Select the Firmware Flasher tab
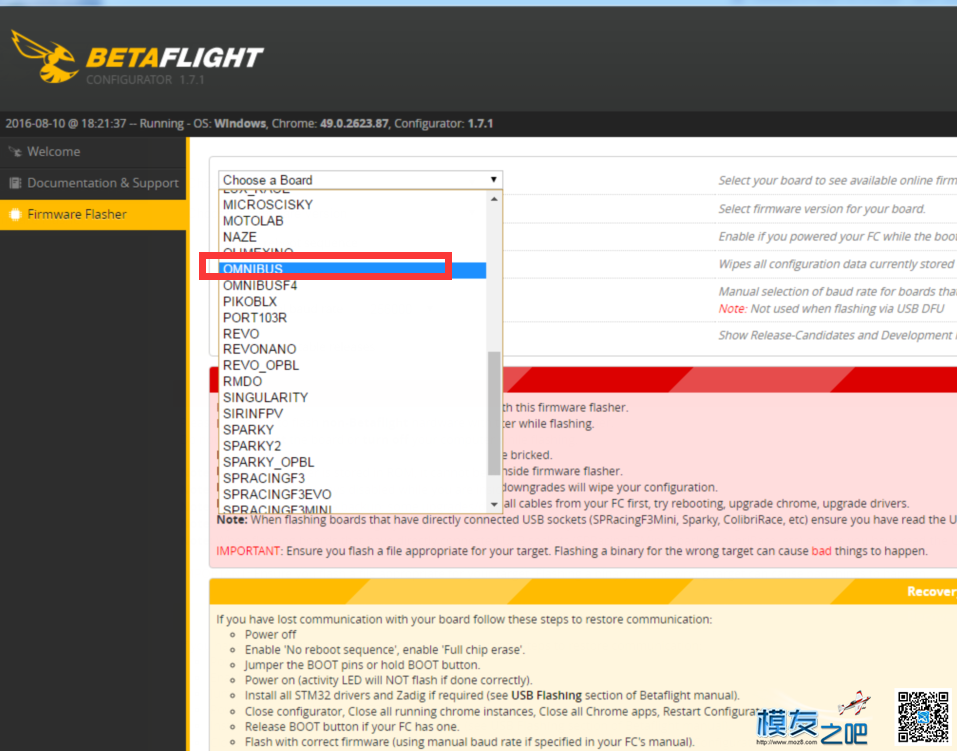 [x=93, y=214]
